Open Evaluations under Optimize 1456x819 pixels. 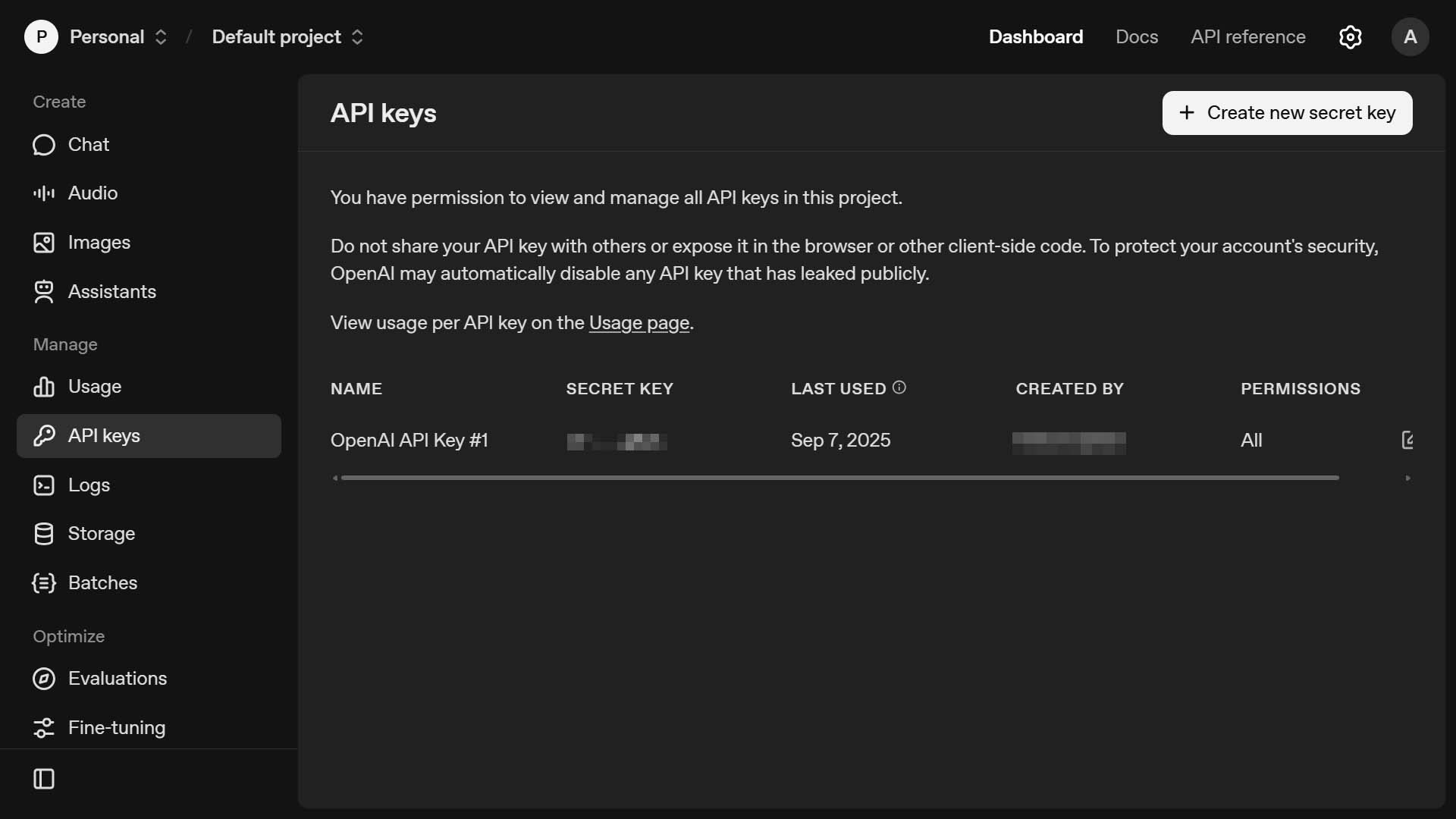coord(118,679)
